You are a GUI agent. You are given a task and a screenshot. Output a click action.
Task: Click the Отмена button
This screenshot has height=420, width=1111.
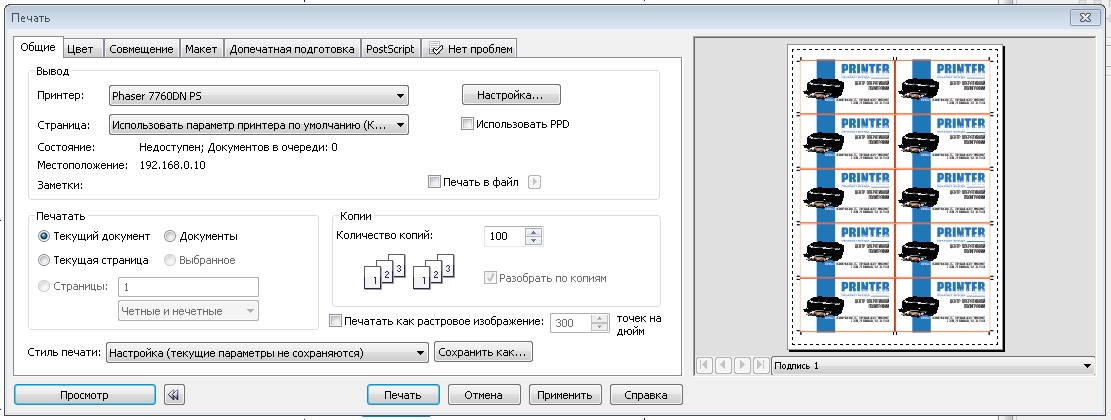[484, 395]
